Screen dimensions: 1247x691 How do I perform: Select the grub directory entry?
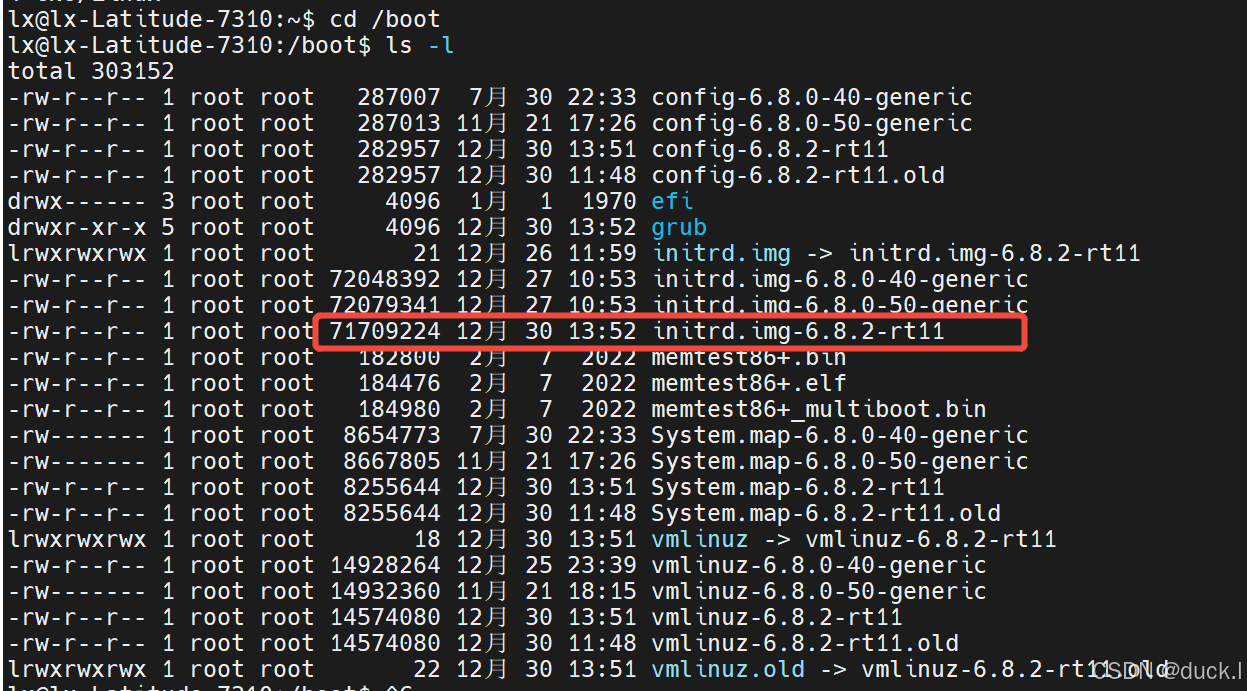678,226
